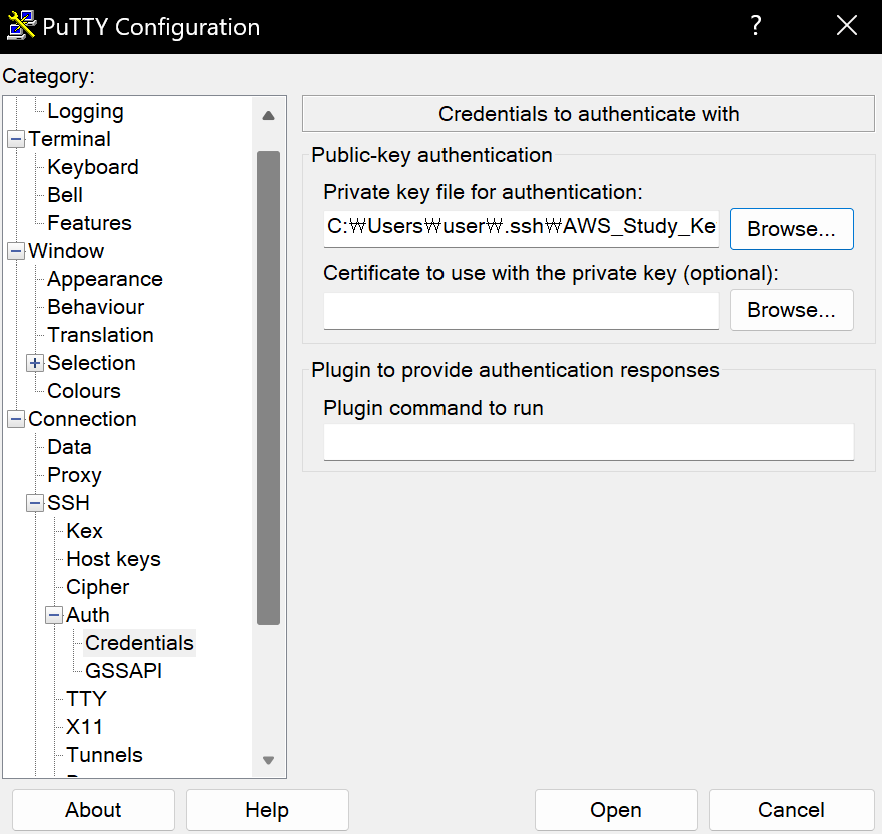Image resolution: width=882 pixels, height=834 pixels.
Task: Select the Connection category
Action: (82, 419)
